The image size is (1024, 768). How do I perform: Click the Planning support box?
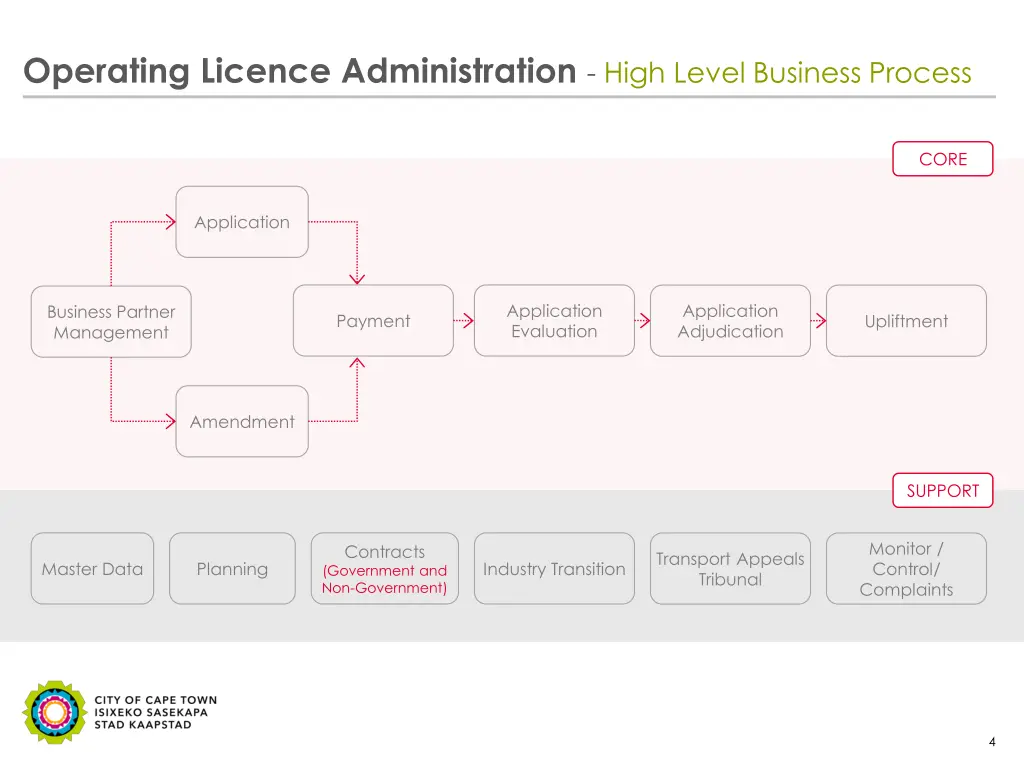(x=232, y=568)
